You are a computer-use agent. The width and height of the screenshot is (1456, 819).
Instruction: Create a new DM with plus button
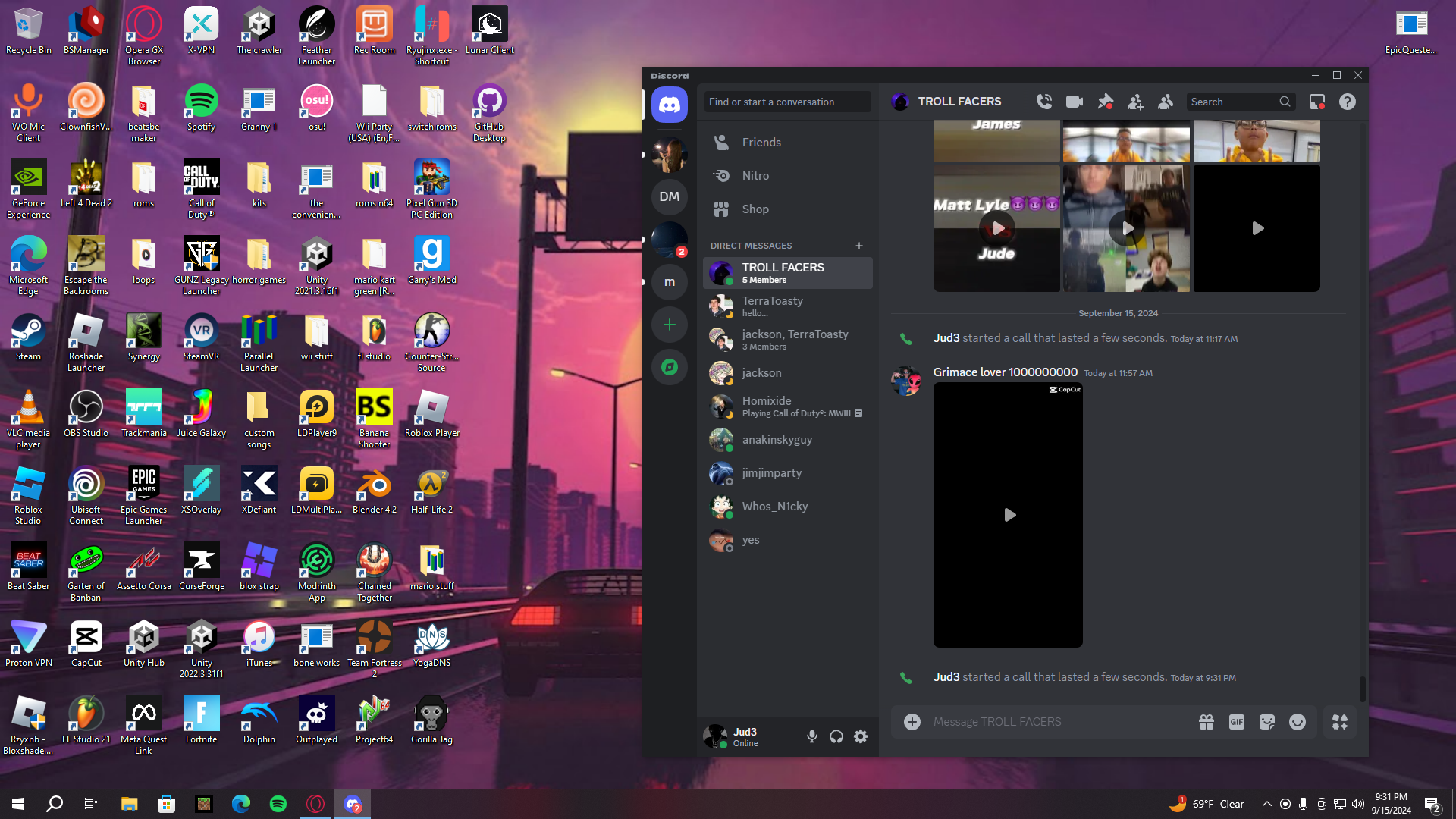point(858,246)
